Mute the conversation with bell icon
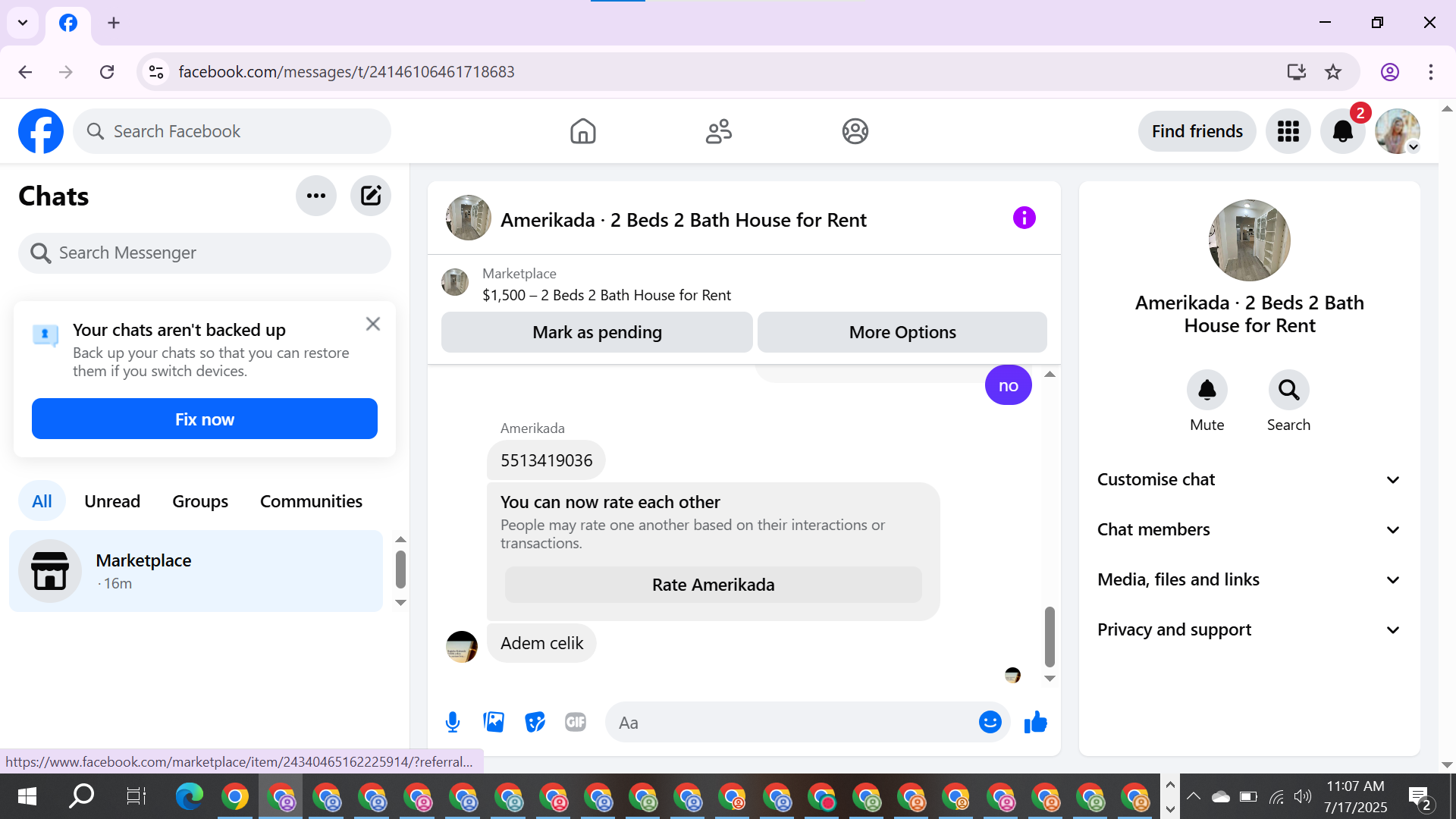The image size is (1456, 819). coord(1207,390)
